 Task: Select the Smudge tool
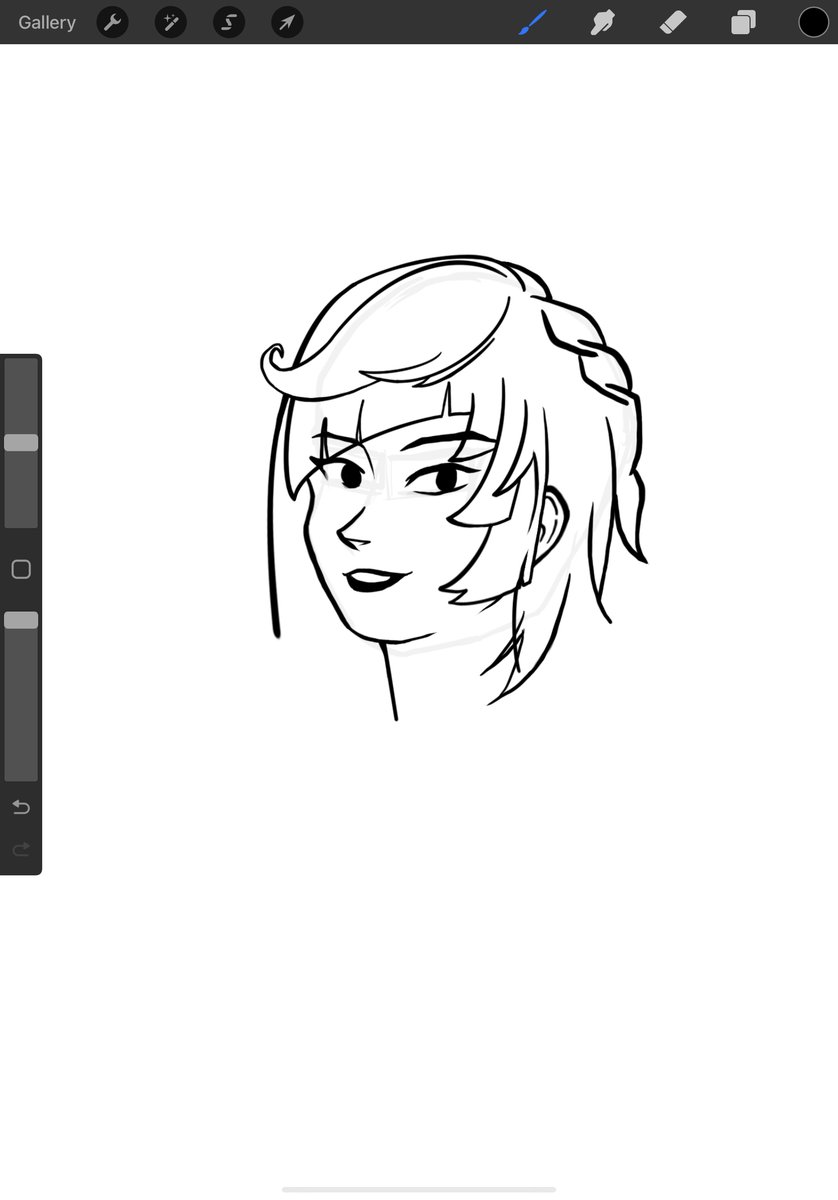coord(603,22)
